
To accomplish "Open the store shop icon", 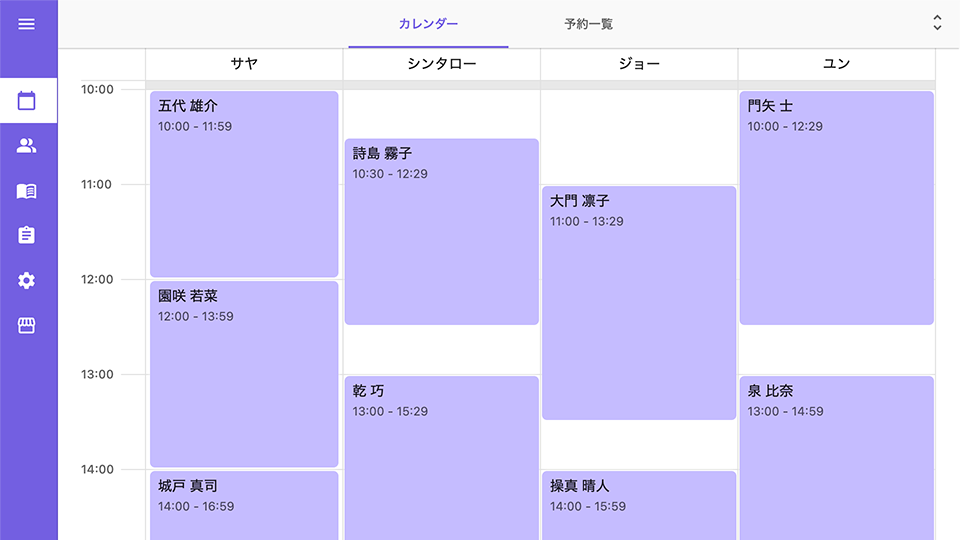I will [x=27, y=326].
